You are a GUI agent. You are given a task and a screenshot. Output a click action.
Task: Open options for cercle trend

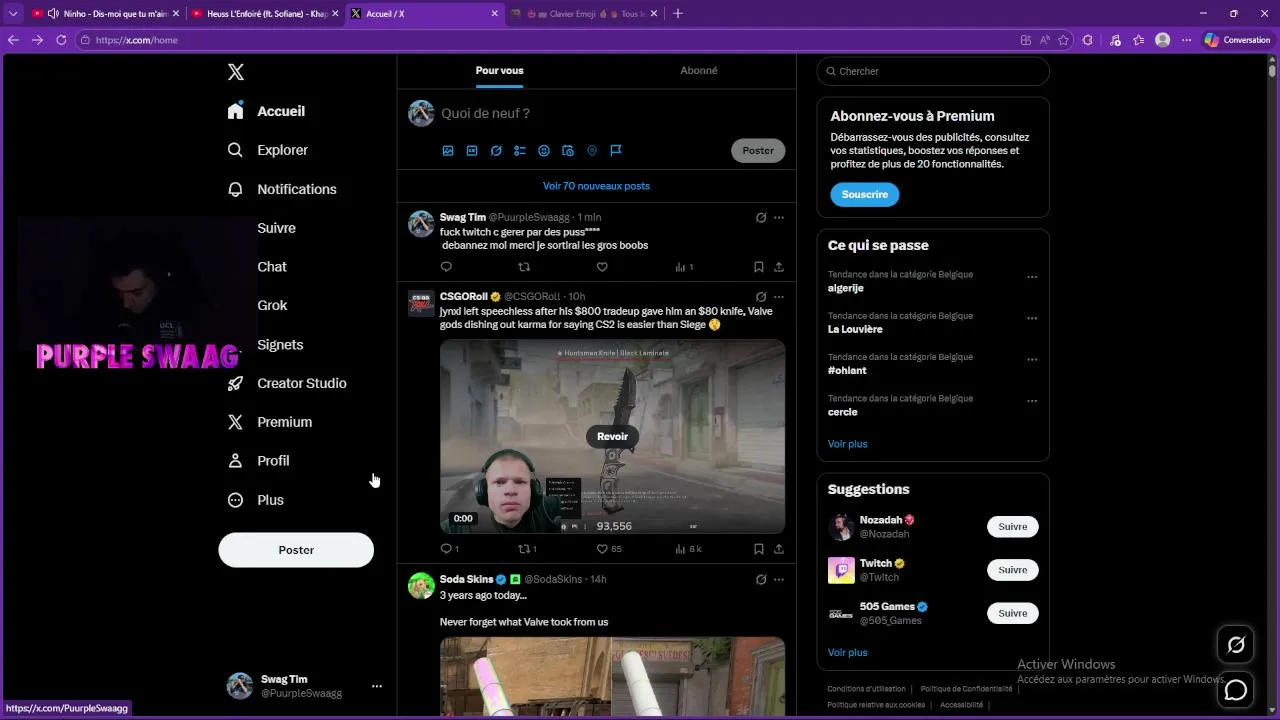pos(1032,401)
